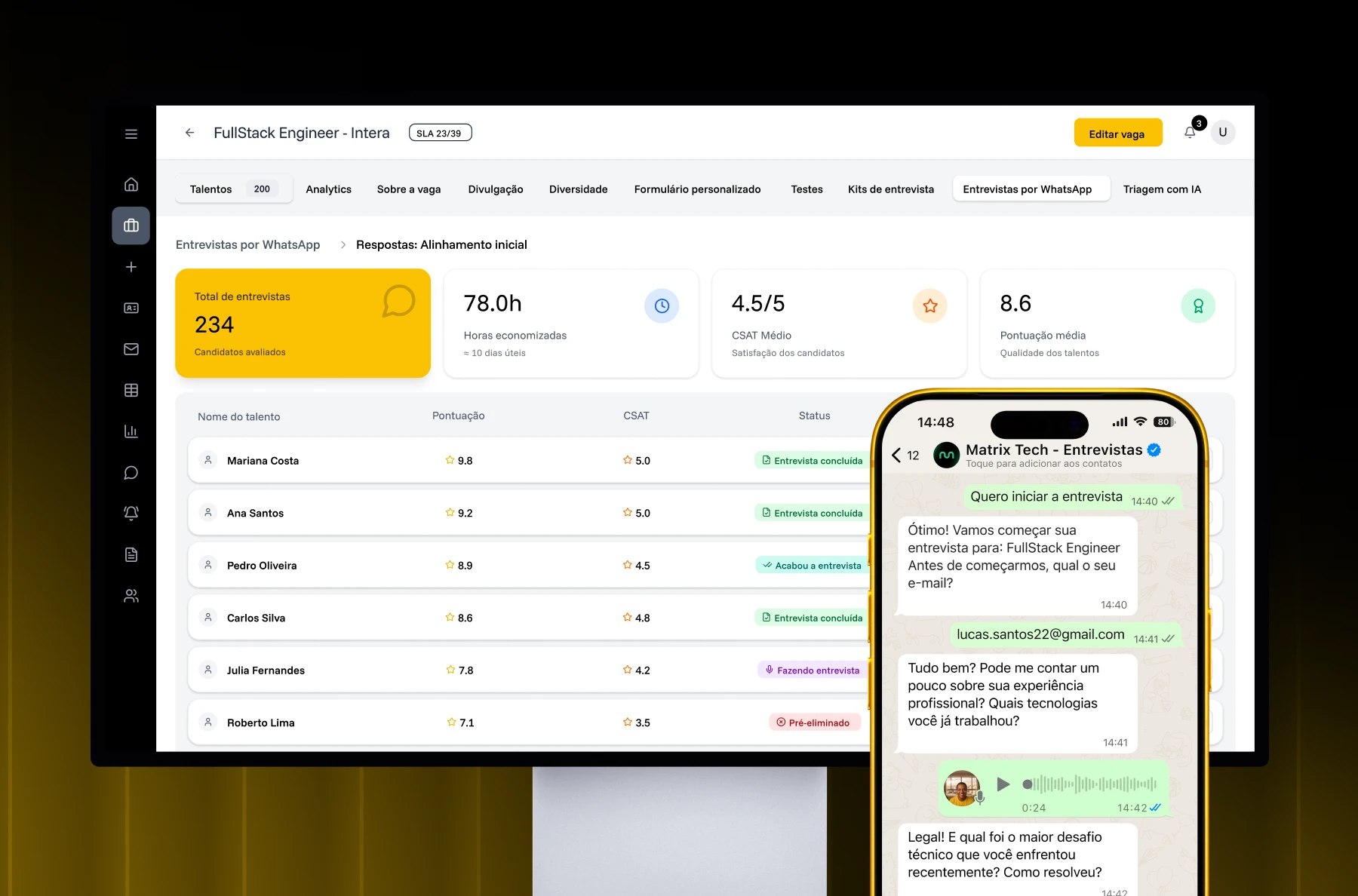Go to Entrevistas por WhatsApp breadcrumb
The height and width of the screenshot is (896, 1358).
[247, 244]
